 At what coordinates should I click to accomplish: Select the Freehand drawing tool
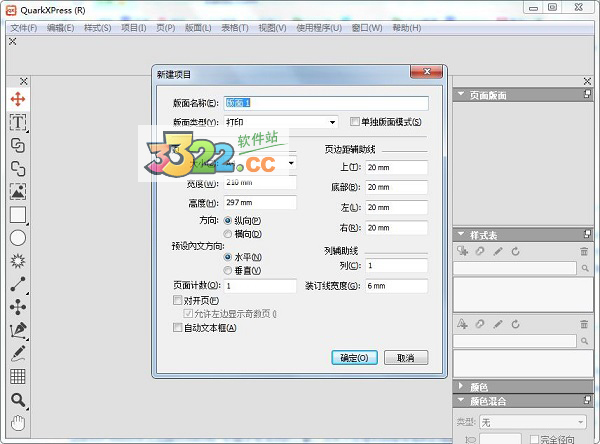pyautogui.click(x=18, y=353)
